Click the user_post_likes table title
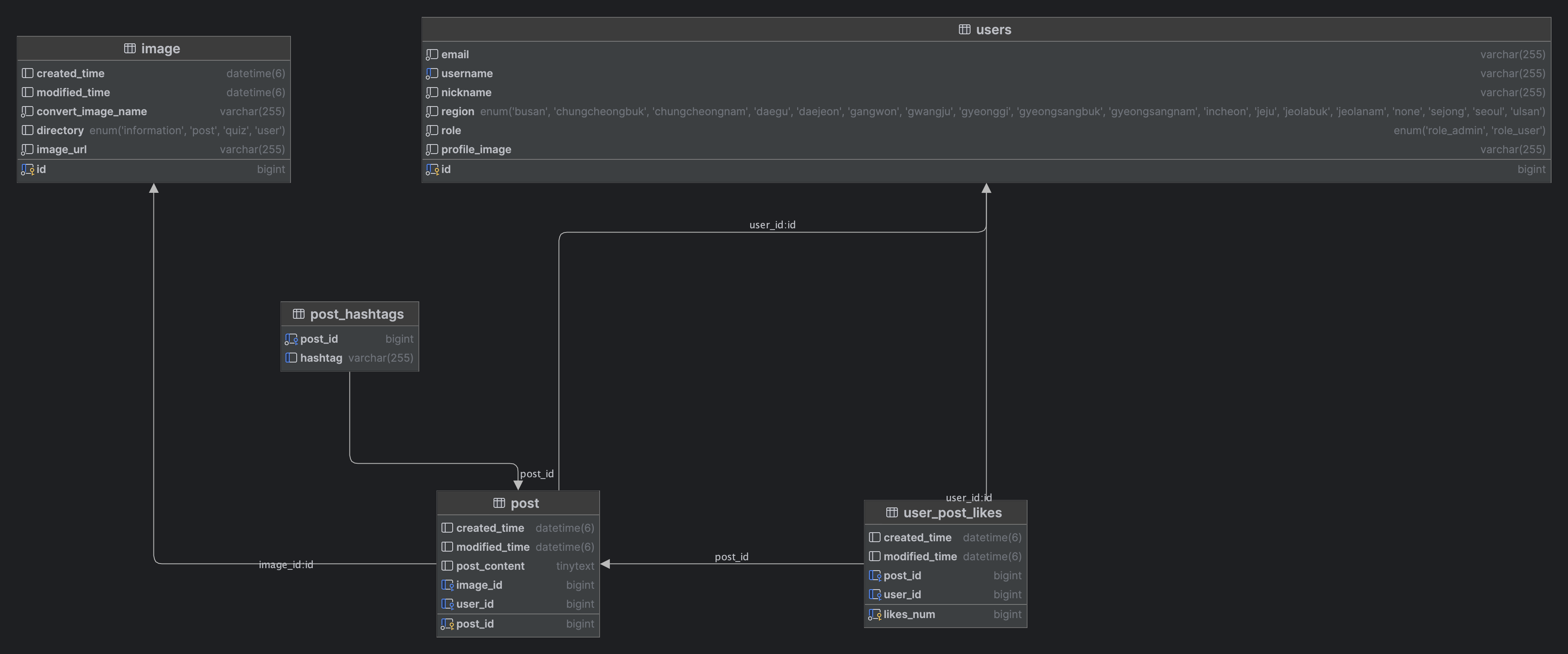Image resolution: width=1568 pixels, height=654 pixels. pyautogui.click(x=952, y=512)
